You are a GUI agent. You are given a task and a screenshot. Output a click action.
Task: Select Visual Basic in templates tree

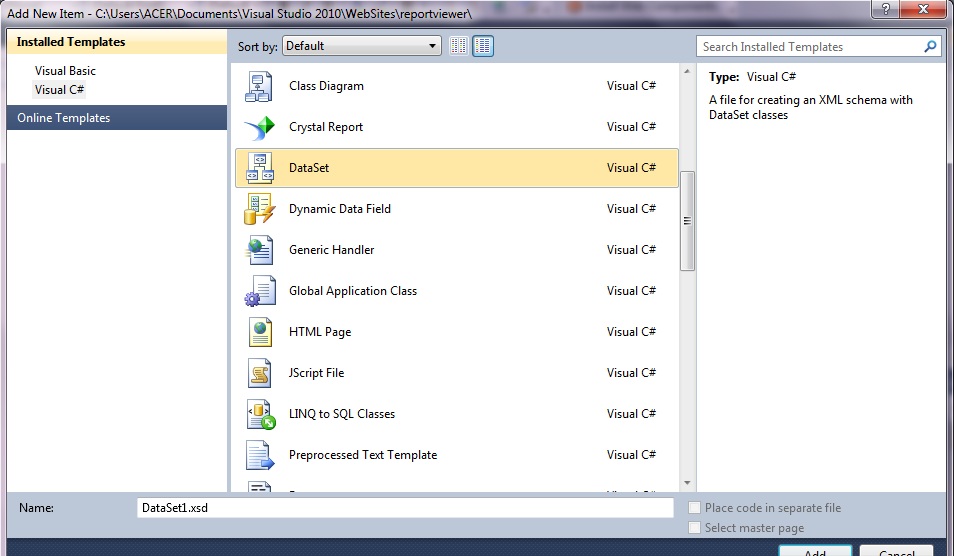click(65, 71)
